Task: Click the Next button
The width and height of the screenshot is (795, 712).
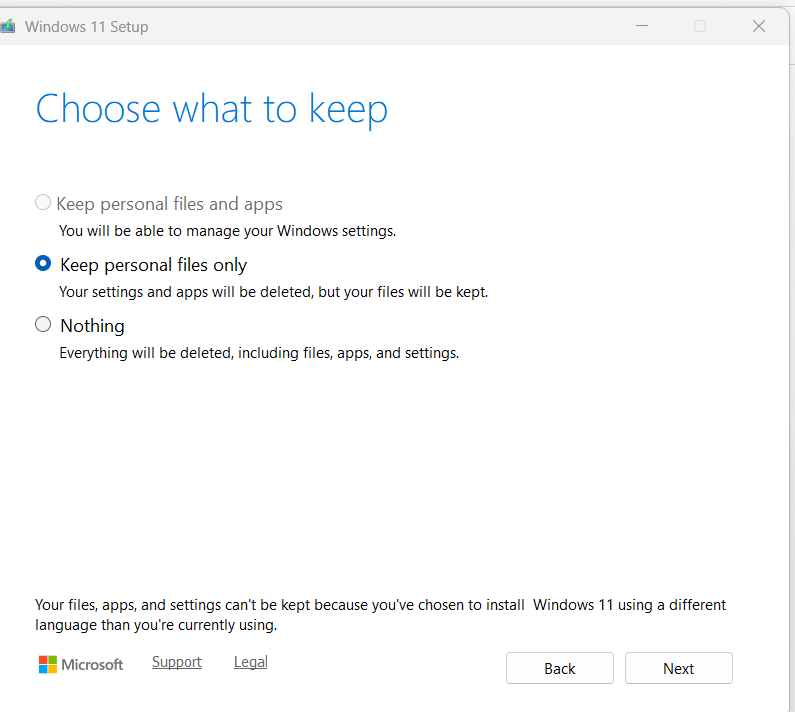Action: 678,668
